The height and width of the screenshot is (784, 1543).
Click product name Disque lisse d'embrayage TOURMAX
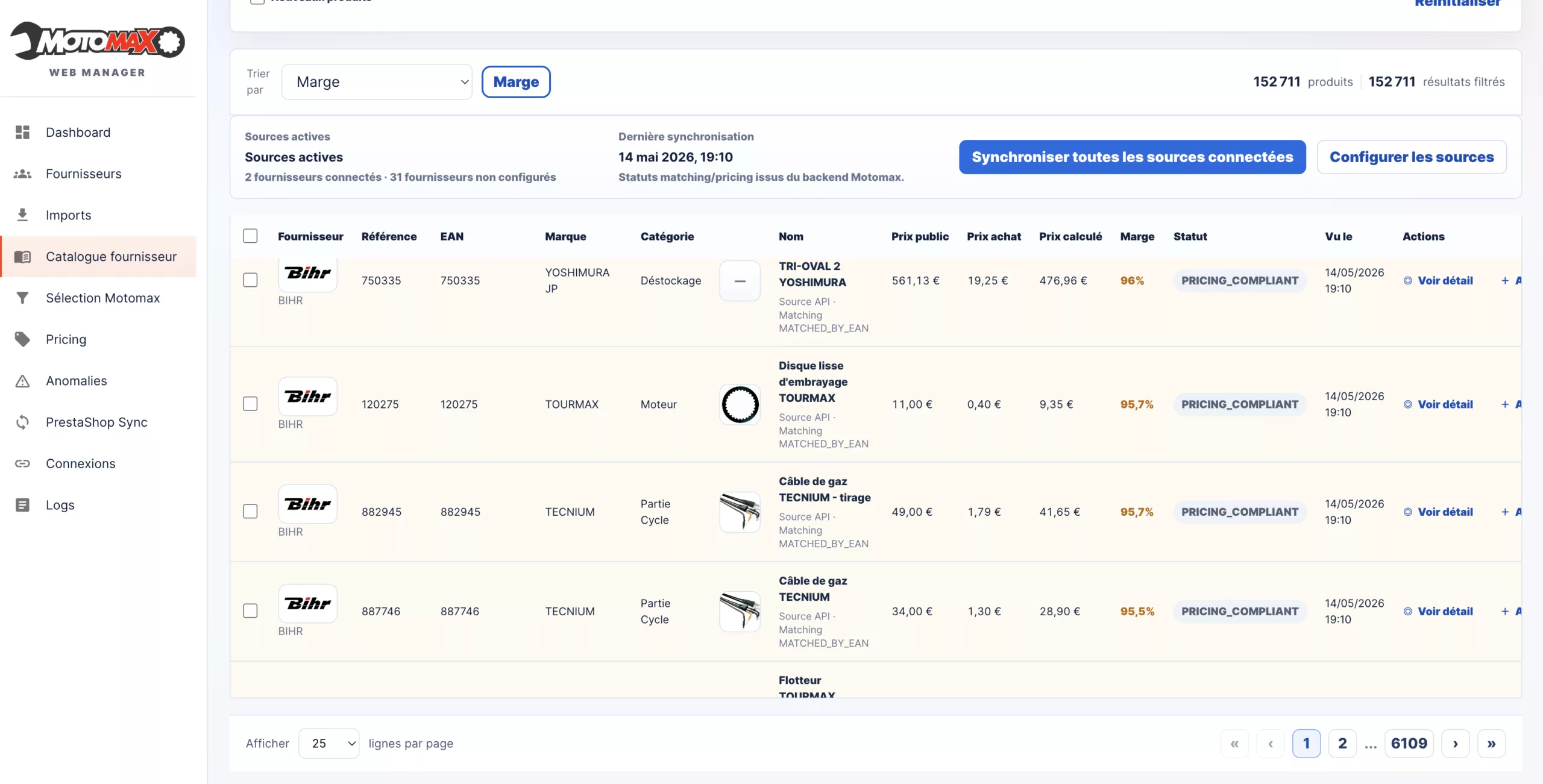813,381
